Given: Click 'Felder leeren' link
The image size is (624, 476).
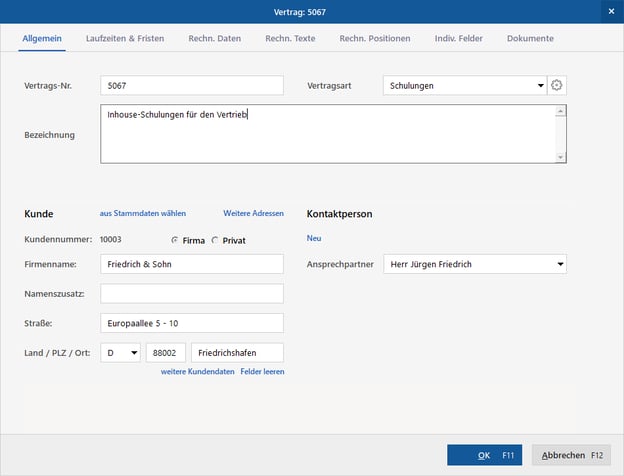Looking at the screenshot, I should [262, 372].
